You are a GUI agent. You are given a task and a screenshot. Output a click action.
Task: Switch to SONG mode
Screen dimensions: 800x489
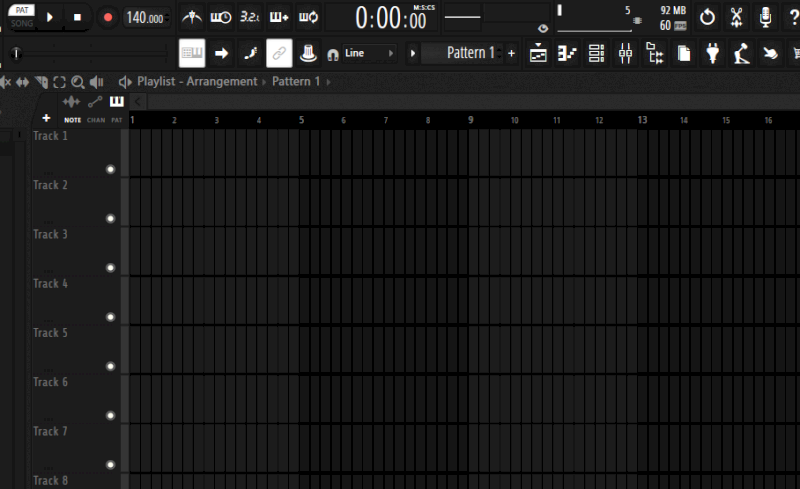click(x=22, y=23)
